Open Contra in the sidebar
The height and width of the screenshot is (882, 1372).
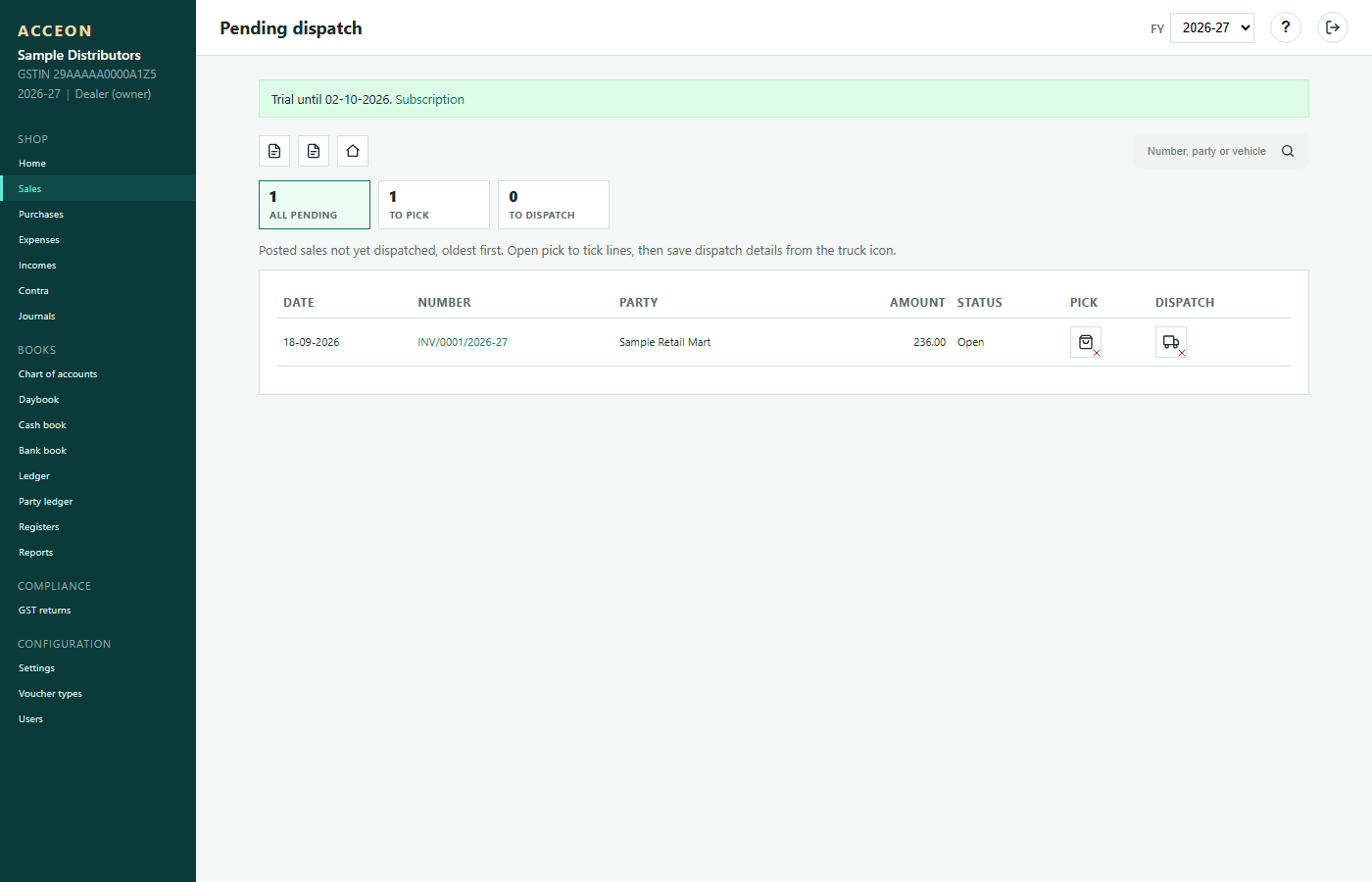click(x=98, y=291)
